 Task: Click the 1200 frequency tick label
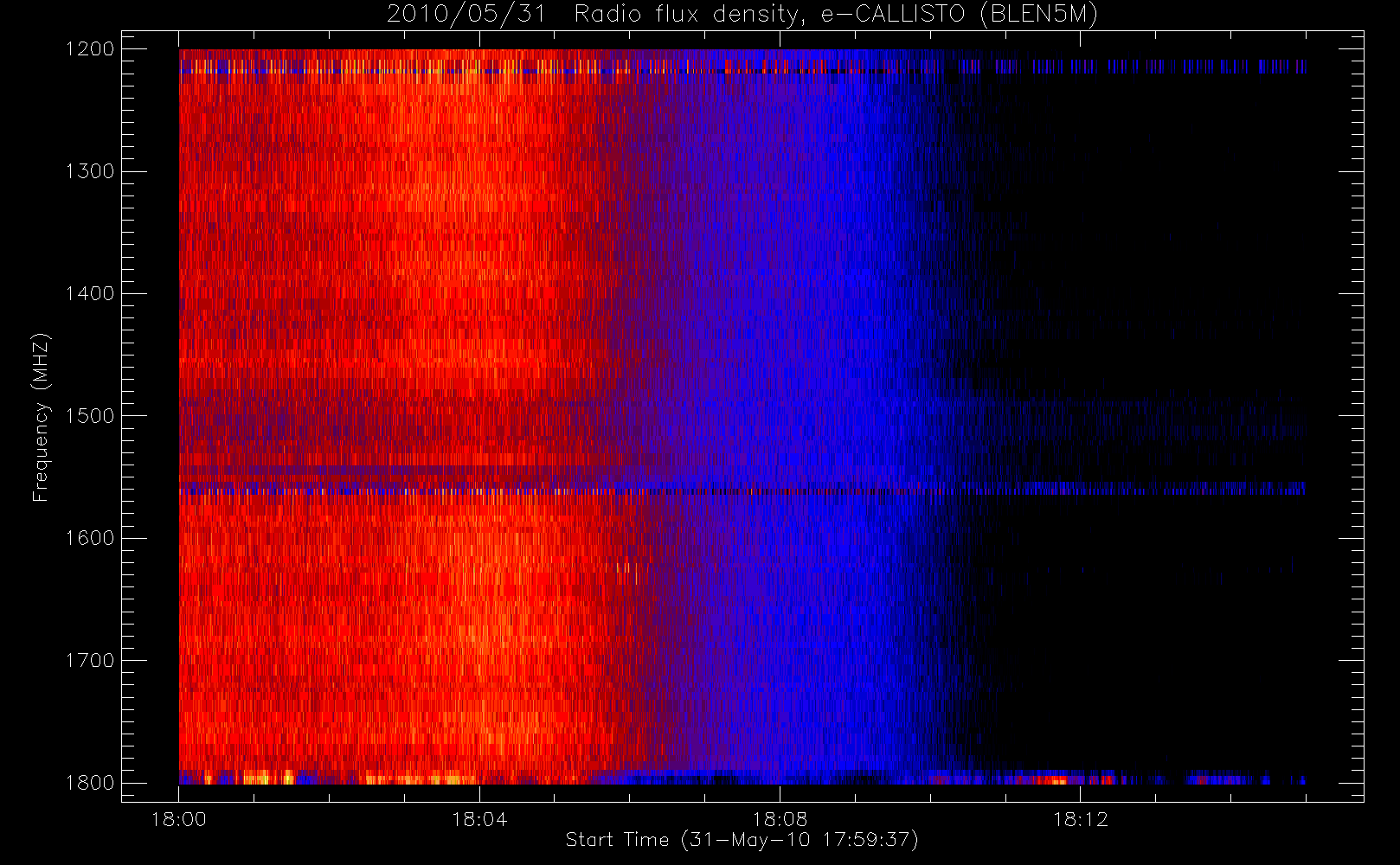(x=90, y=49)
